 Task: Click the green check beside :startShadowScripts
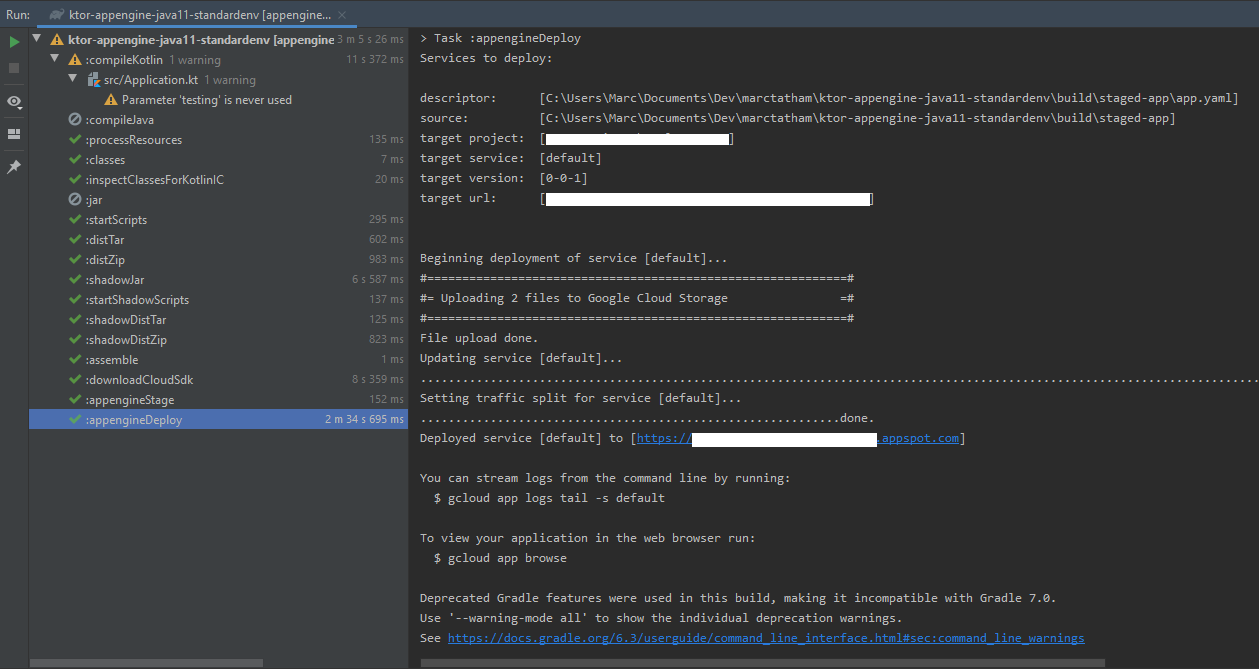[75, 300]
